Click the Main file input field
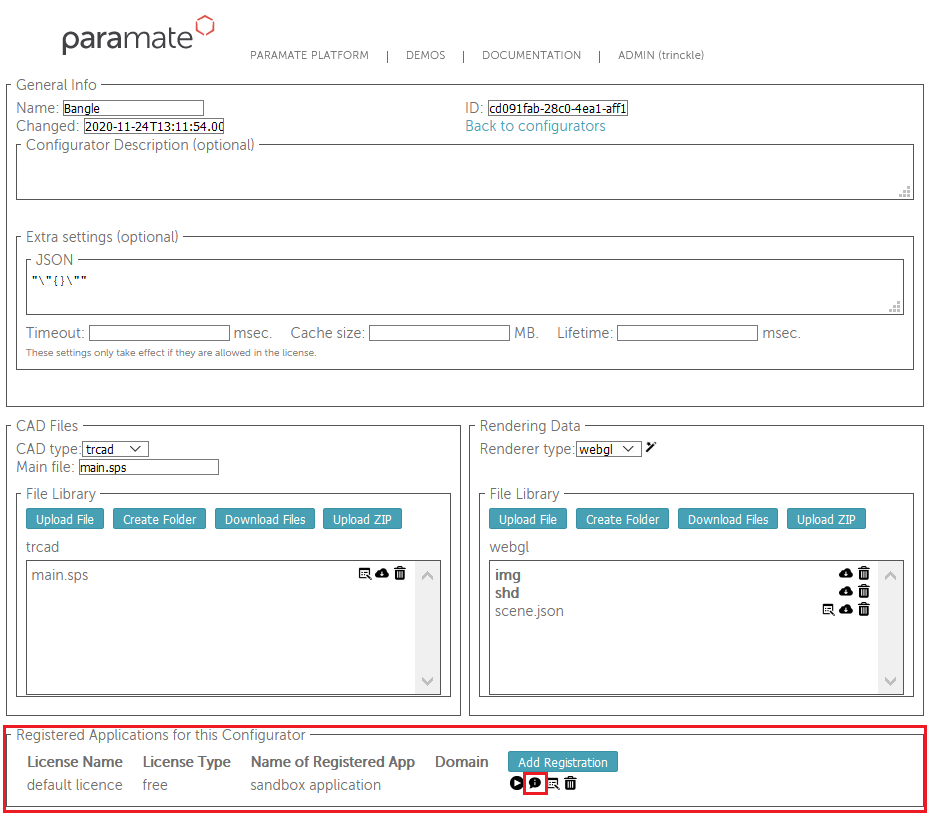Viewport: 931px width, 813px height. click(148, 467)
